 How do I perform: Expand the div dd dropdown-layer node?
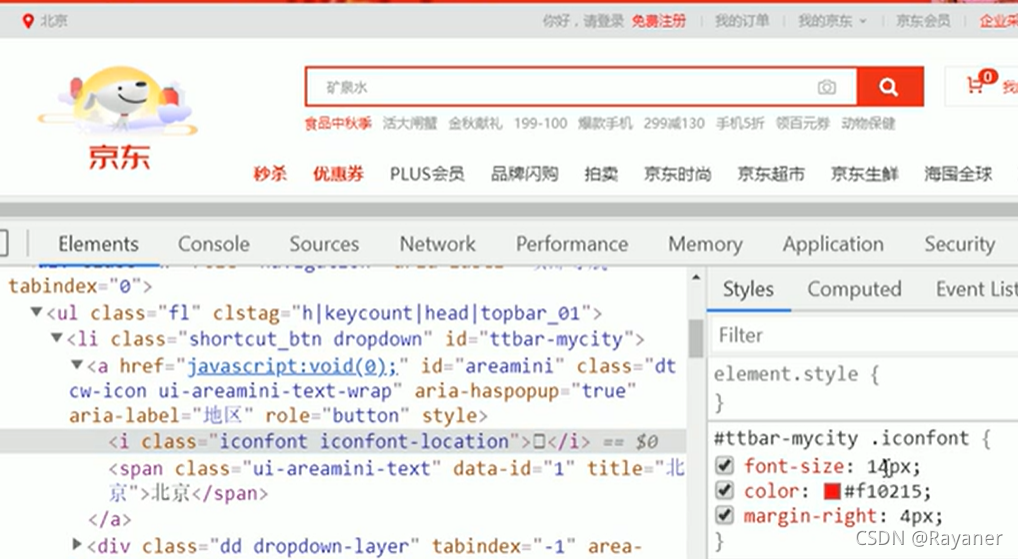(77, 544)
